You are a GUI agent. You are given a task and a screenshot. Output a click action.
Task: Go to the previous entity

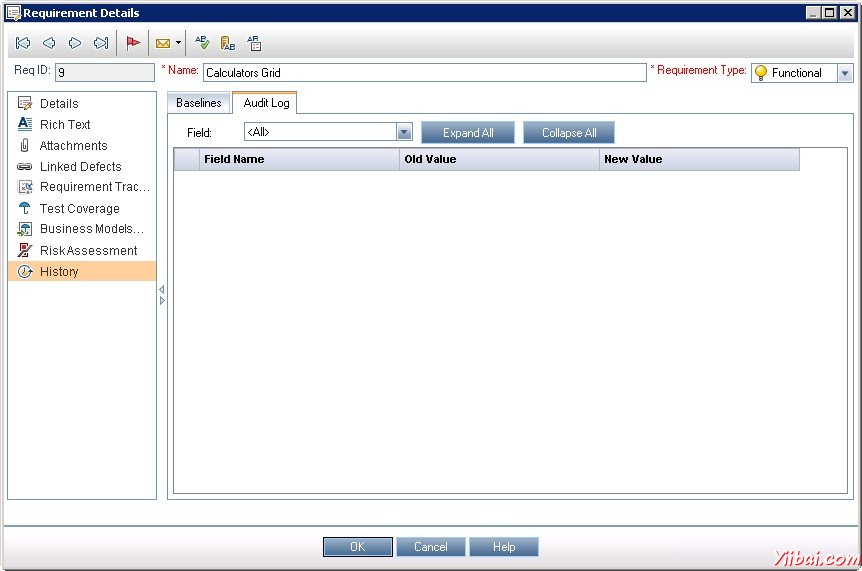(x=49, y=43)
